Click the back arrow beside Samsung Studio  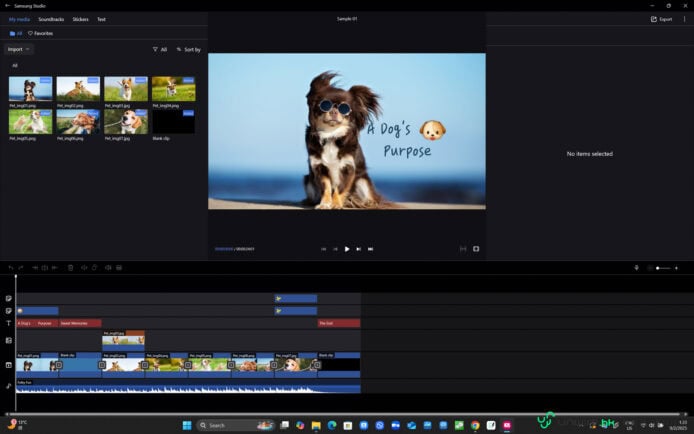7,5
